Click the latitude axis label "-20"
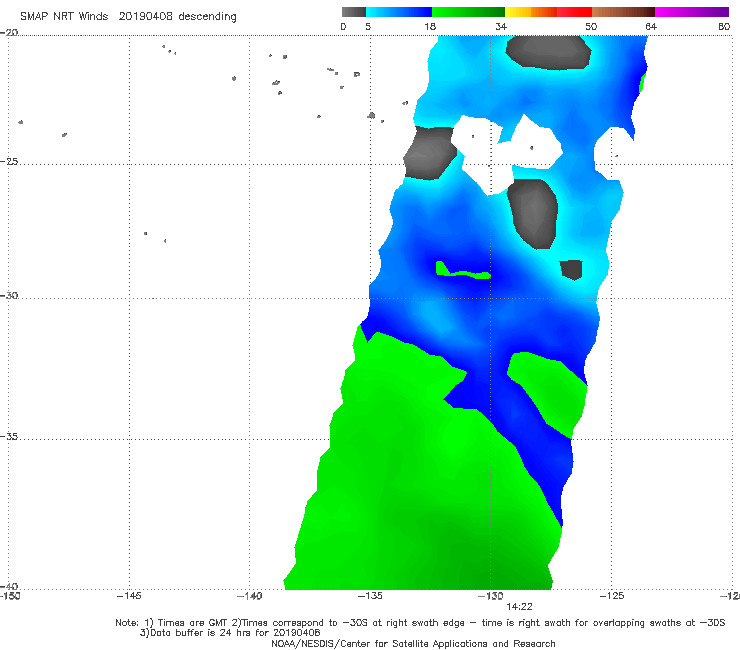This screenshot has height=650, width=740. (x=9, y=32)
